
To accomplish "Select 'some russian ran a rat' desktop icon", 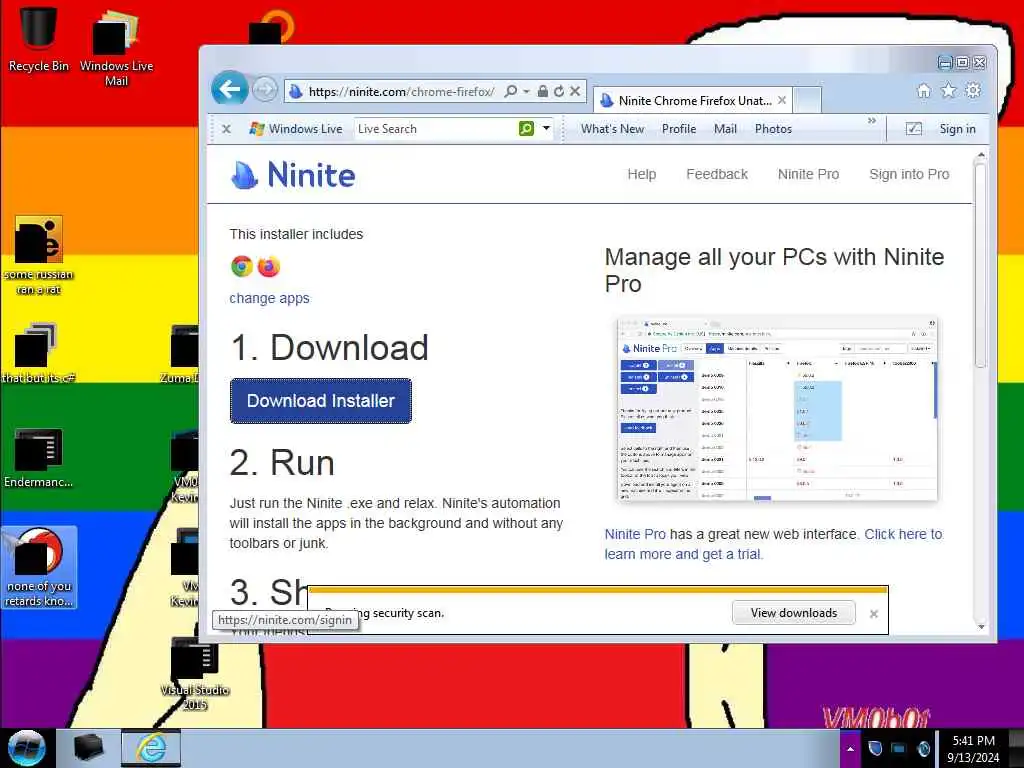I will 39,255.
